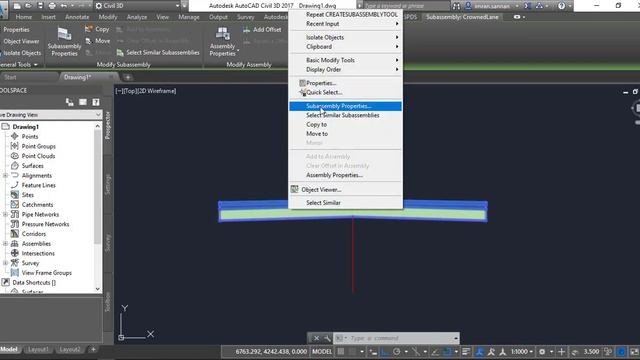
Task: Click the annotation monitor plus icon in status bar
Action: (x=562, y=351)
